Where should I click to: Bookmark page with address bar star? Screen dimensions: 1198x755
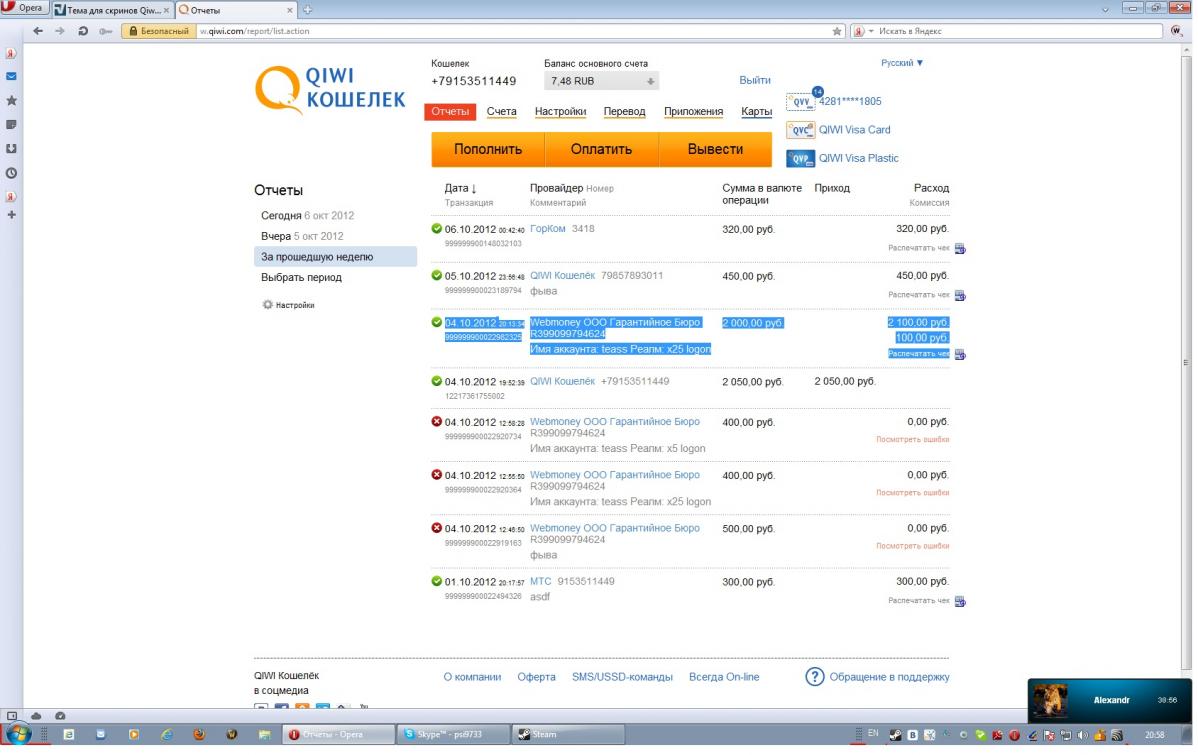(x=837, y=31)
